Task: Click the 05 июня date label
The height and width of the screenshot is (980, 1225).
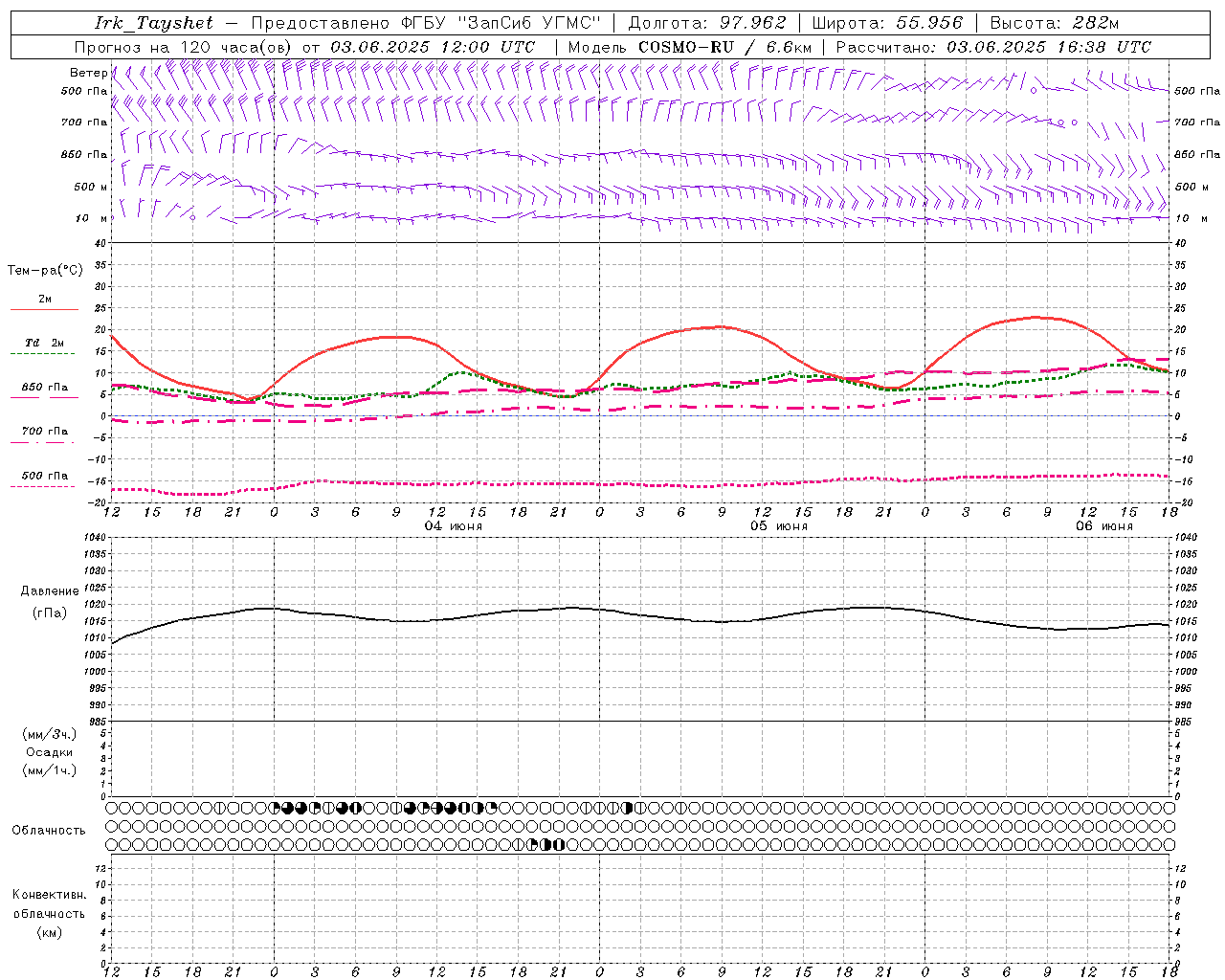Action: click(x=778, y=526)
